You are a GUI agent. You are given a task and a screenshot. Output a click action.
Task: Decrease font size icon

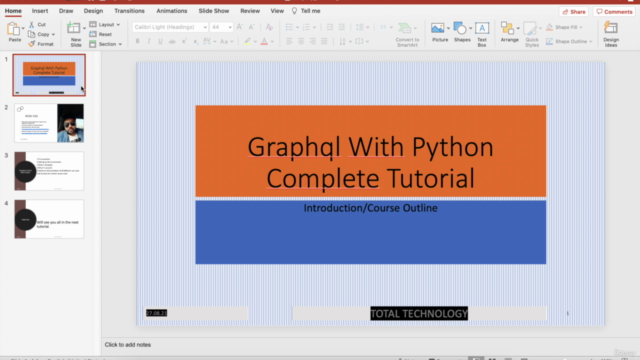252,27
